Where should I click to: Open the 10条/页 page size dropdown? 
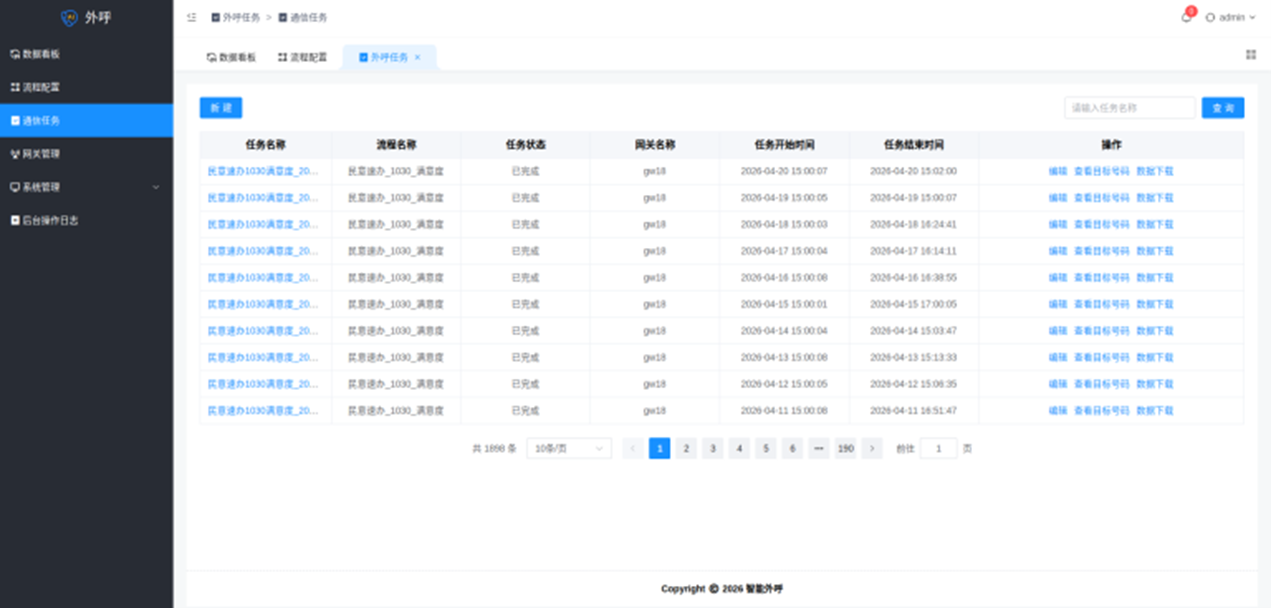click(569, 449)
